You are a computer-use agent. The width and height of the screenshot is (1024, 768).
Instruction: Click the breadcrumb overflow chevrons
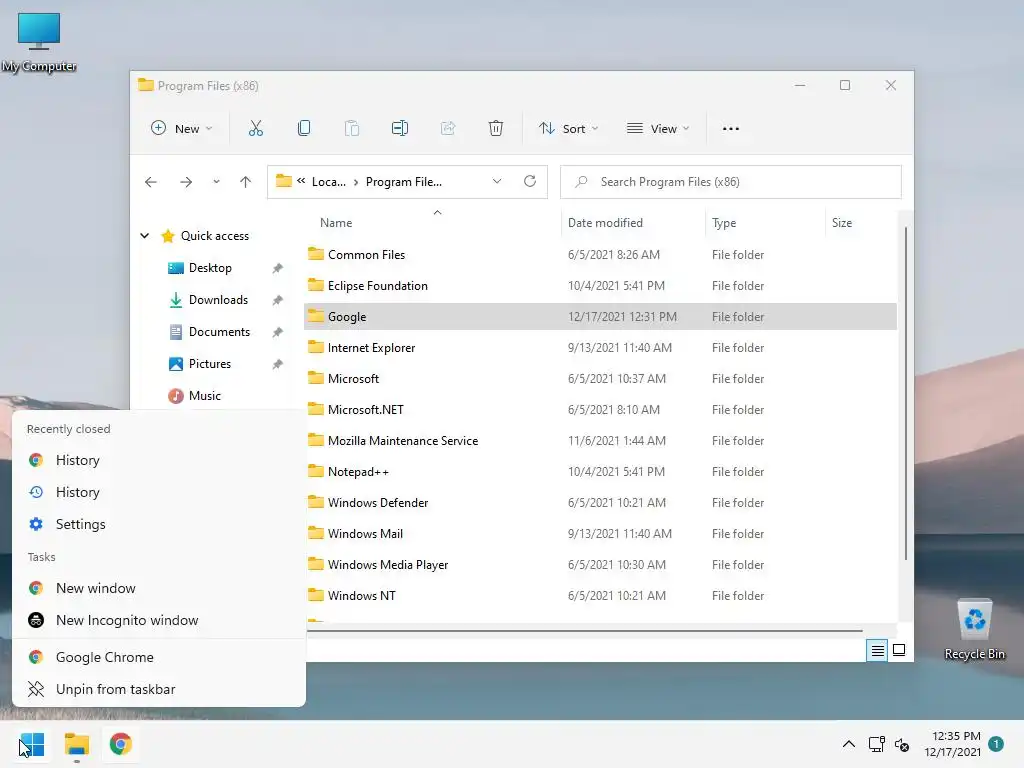(301, 181)
